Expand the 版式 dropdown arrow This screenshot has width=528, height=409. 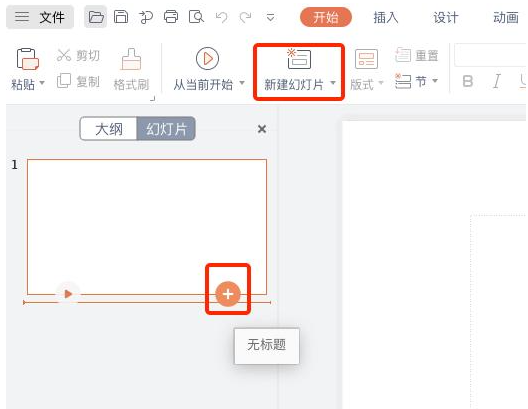(381, 83)
